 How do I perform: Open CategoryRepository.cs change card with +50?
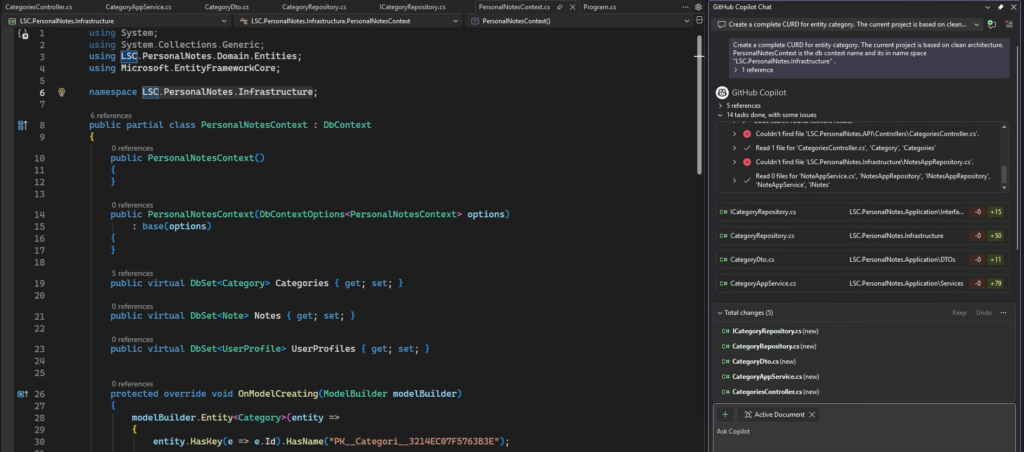[x=861, y=236]
